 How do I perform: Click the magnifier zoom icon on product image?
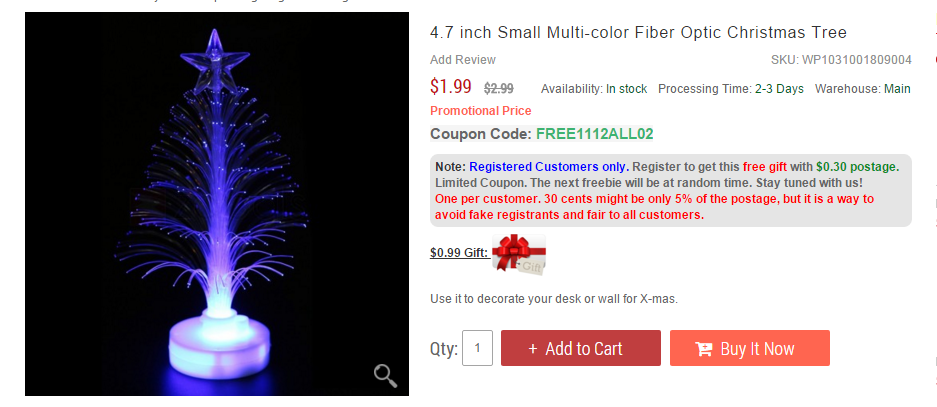tap(385, 375)
